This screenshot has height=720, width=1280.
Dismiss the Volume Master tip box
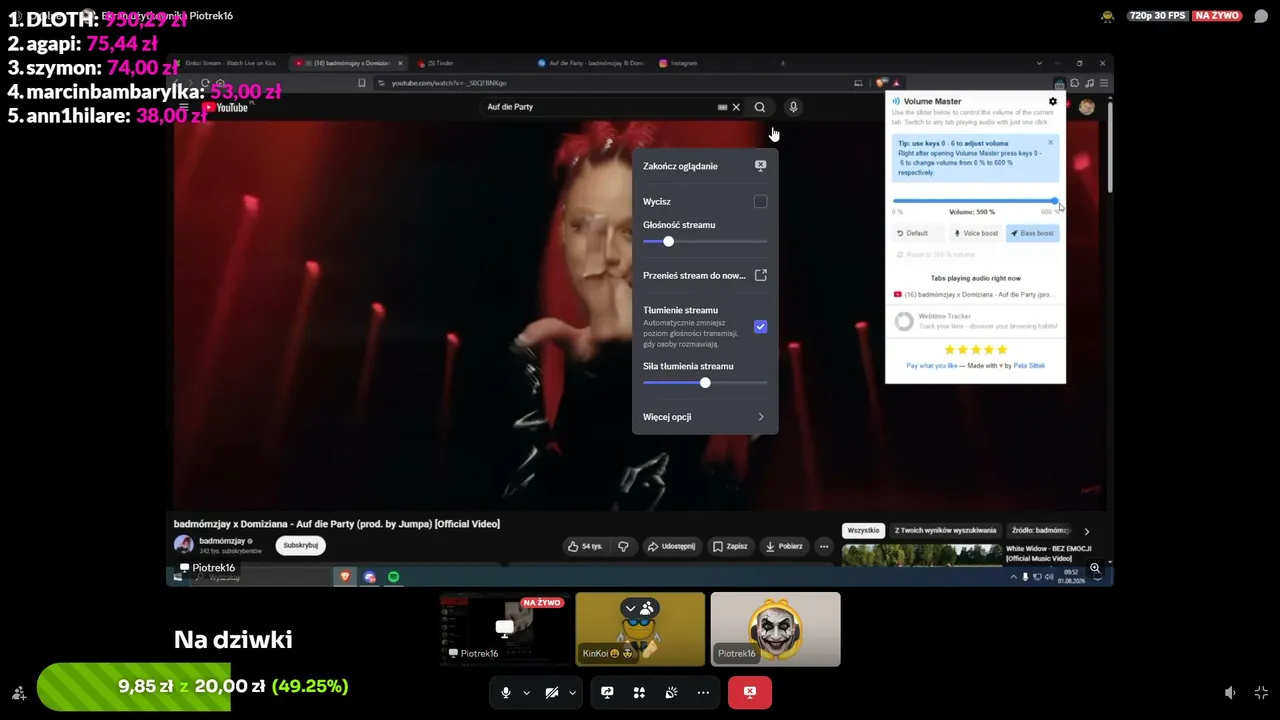tap(1050, 142)
